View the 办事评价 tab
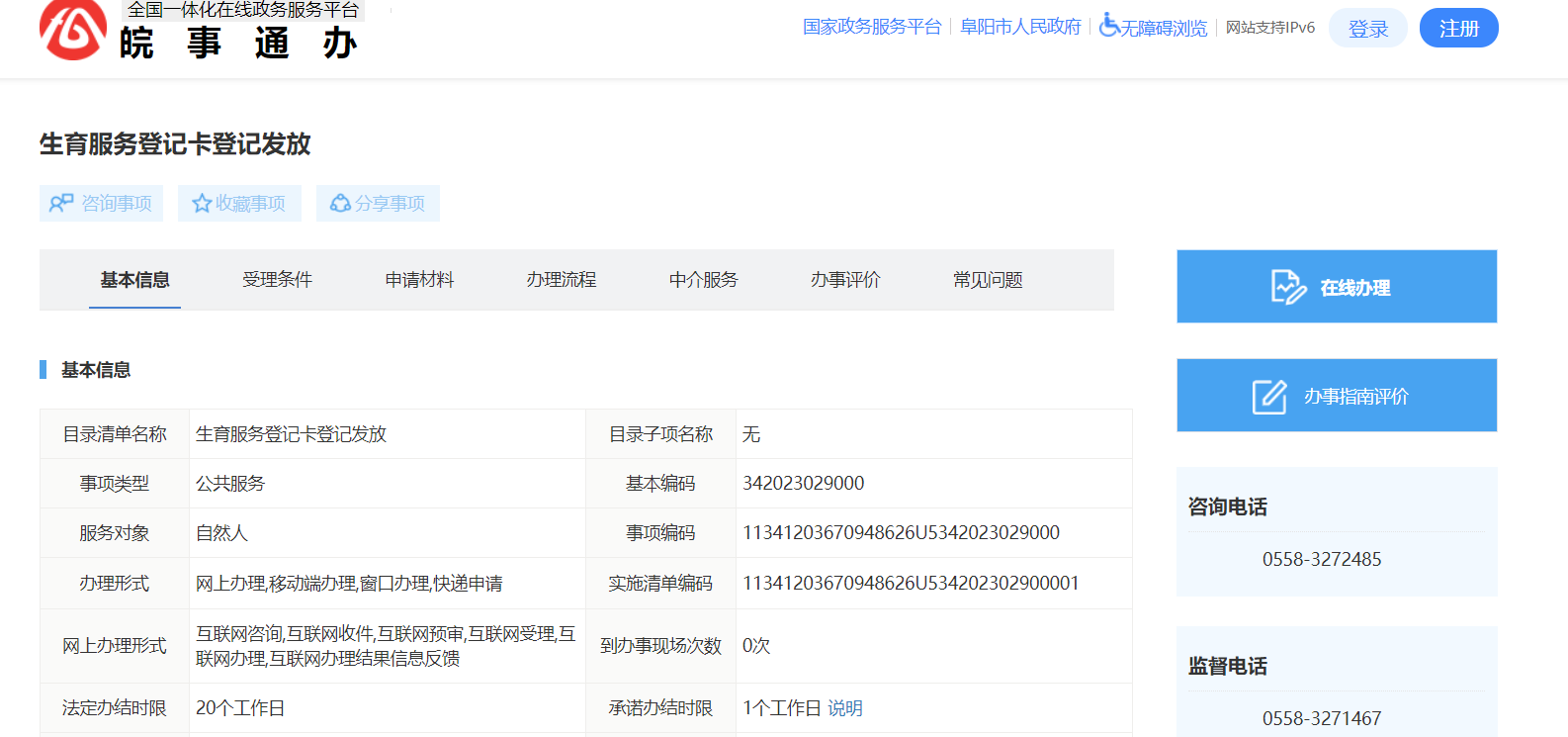 click(845, 280)
